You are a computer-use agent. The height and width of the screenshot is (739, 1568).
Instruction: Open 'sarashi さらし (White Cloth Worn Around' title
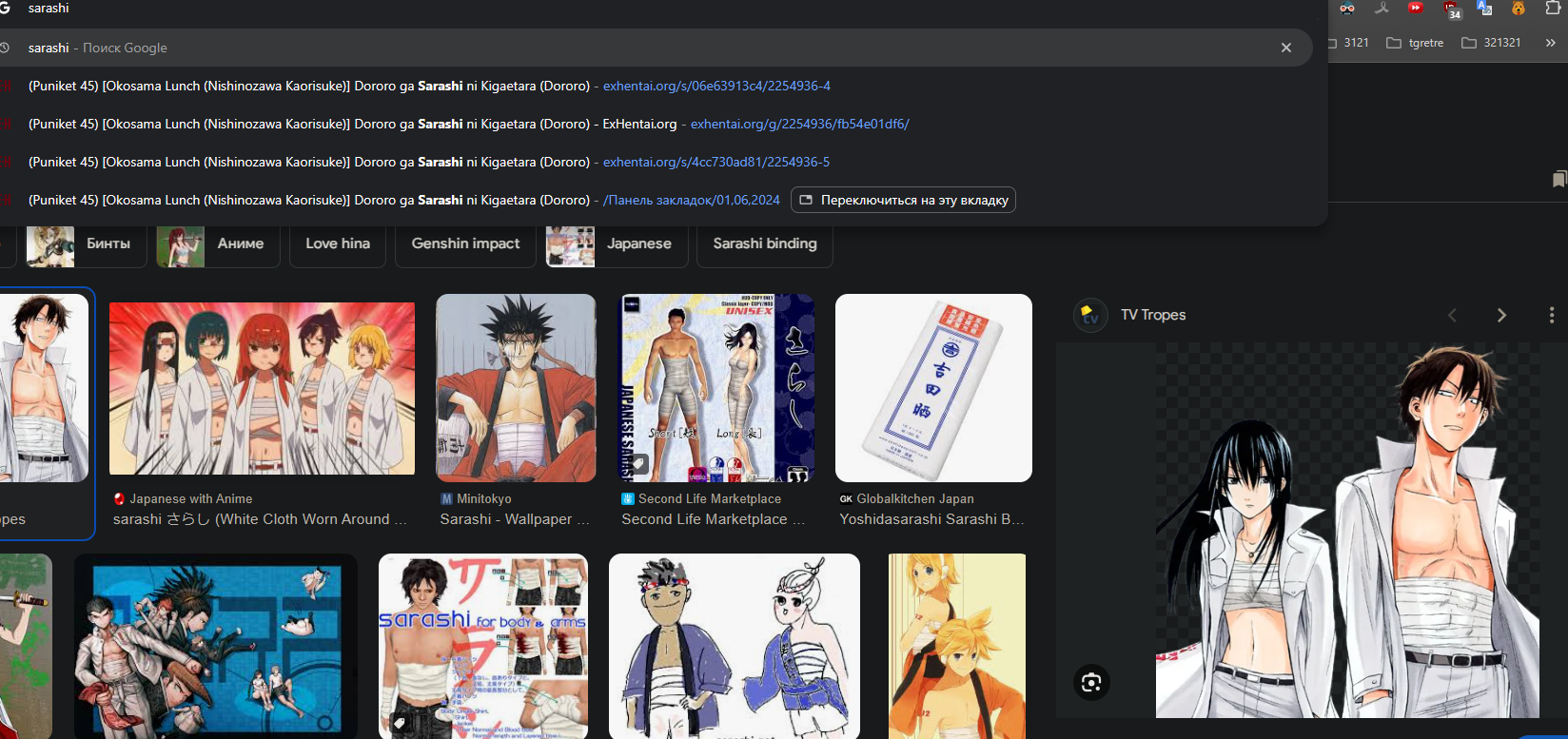tap(260, 519)
